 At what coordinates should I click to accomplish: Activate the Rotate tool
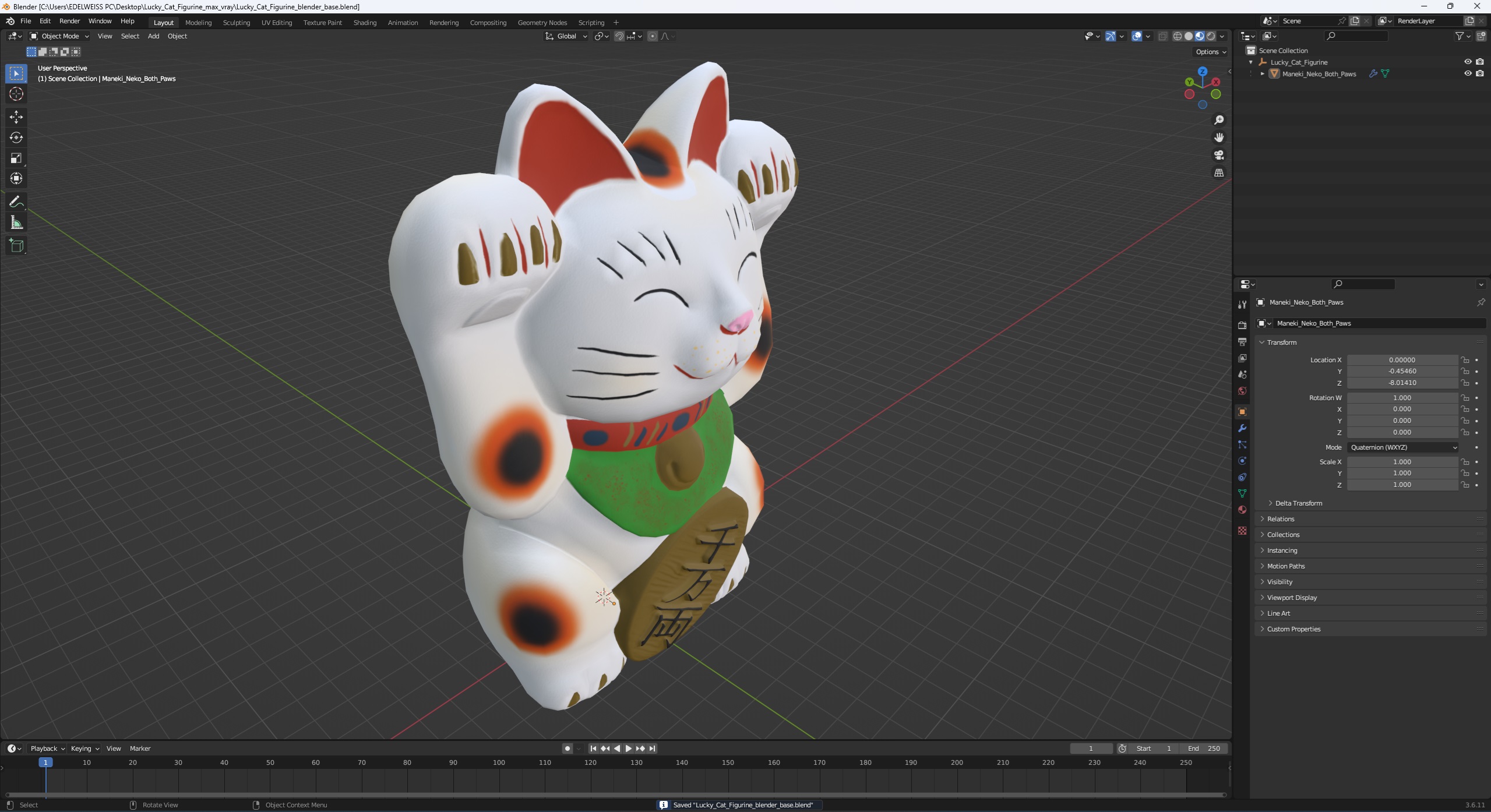(16, 137)
